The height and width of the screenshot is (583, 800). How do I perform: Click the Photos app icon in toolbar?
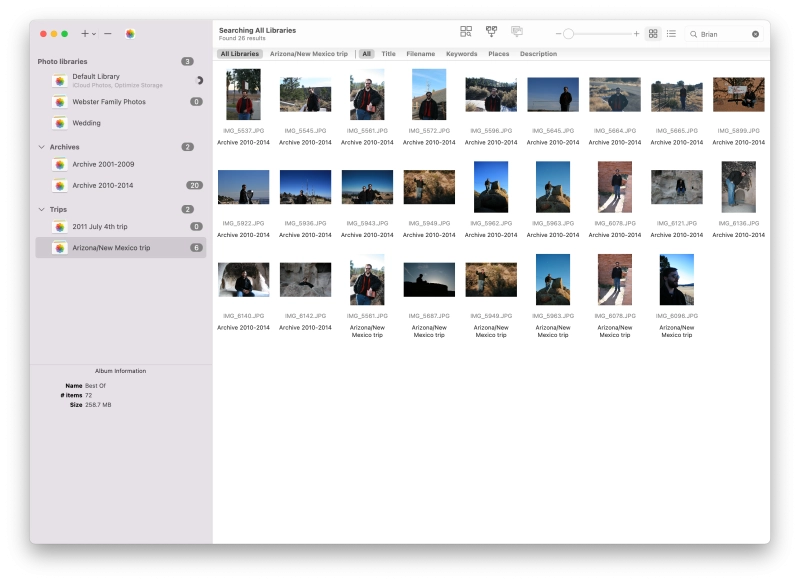tap(130, 34)
